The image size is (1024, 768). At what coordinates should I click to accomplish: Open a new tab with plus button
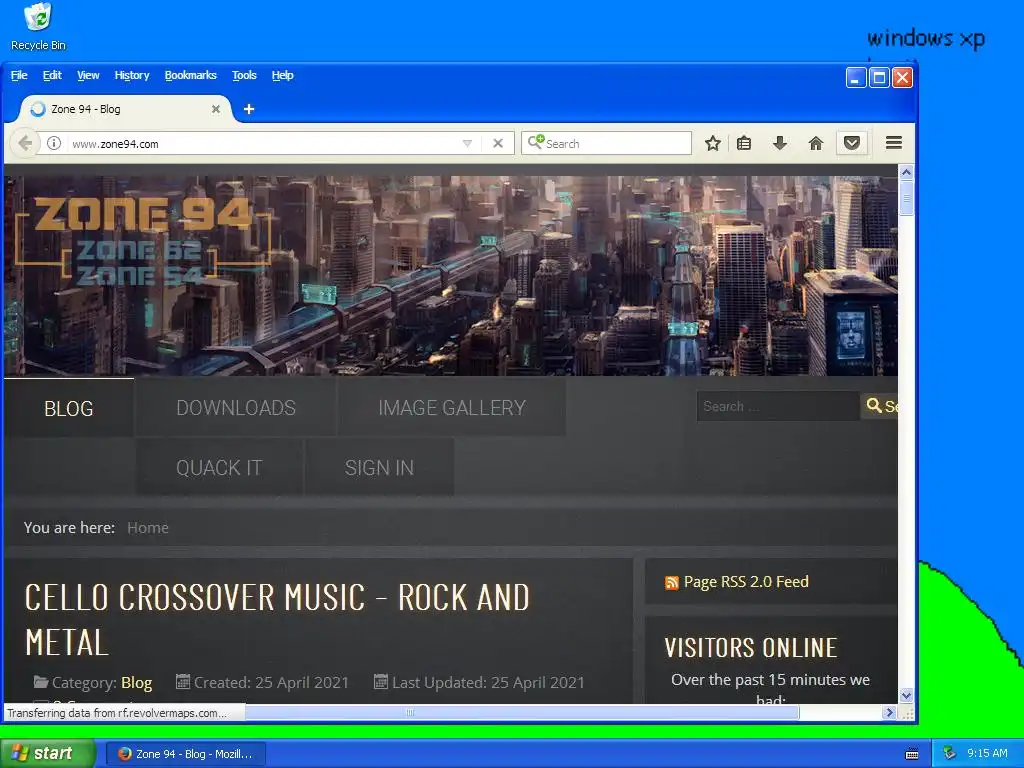[249, 109]
